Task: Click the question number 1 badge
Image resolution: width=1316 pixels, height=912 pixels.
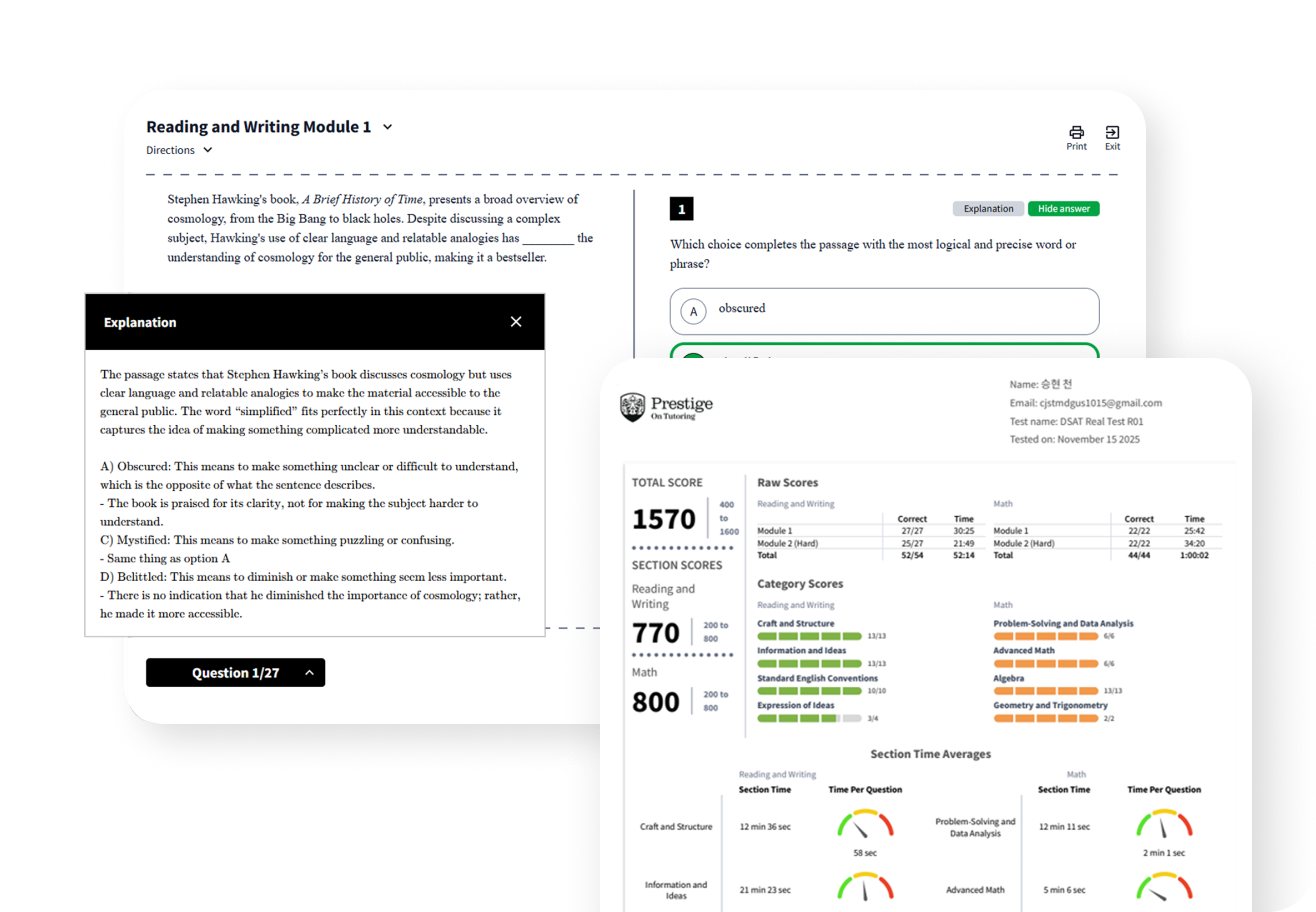Action: coord(681,209)
